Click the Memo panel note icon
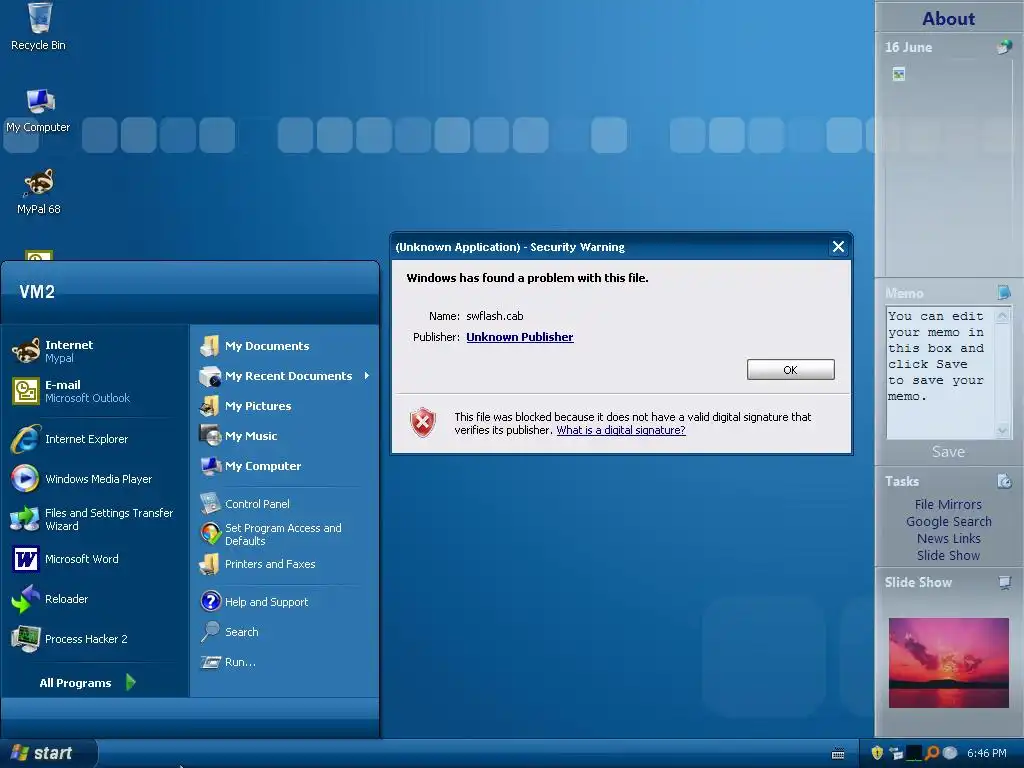This screenshot has height=768, width=1024. 1004,292
